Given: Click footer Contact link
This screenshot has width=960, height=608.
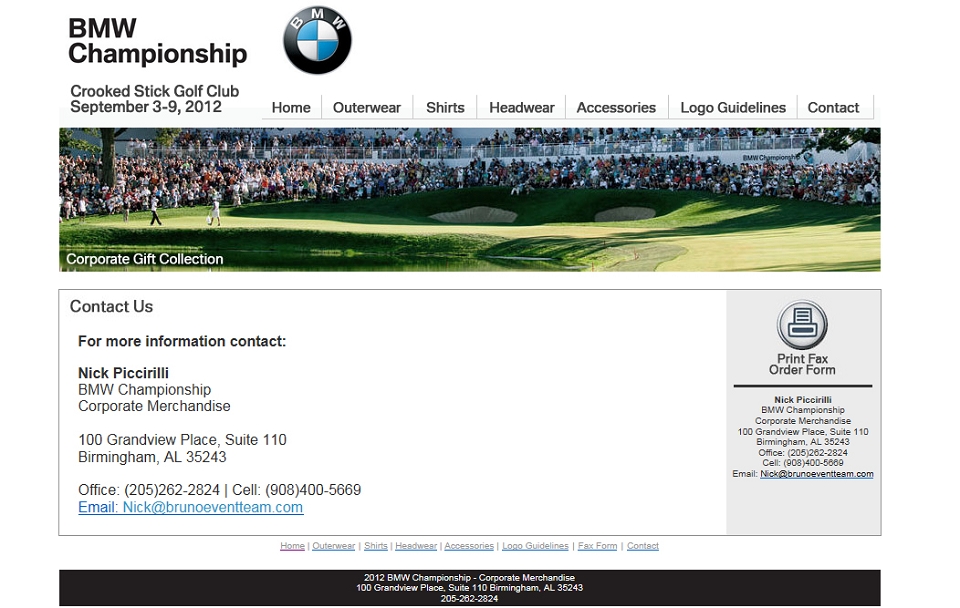Looking at the screenshot, I should point(643,546).
